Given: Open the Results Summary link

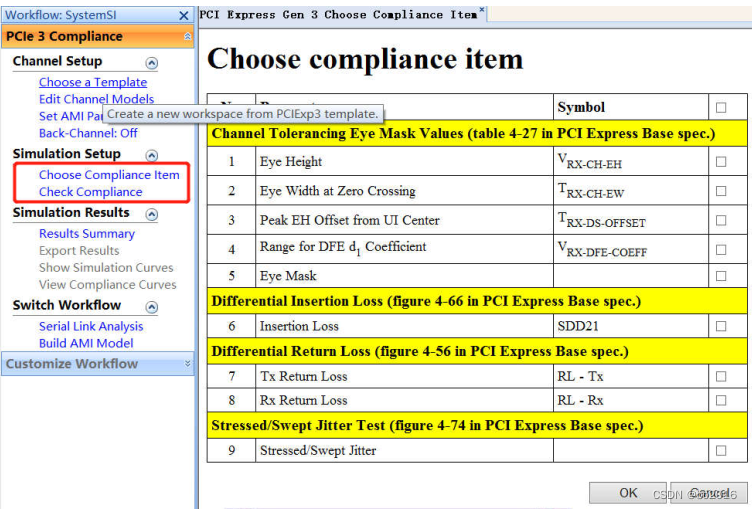Looking at the screenshot, I should 87,234.
